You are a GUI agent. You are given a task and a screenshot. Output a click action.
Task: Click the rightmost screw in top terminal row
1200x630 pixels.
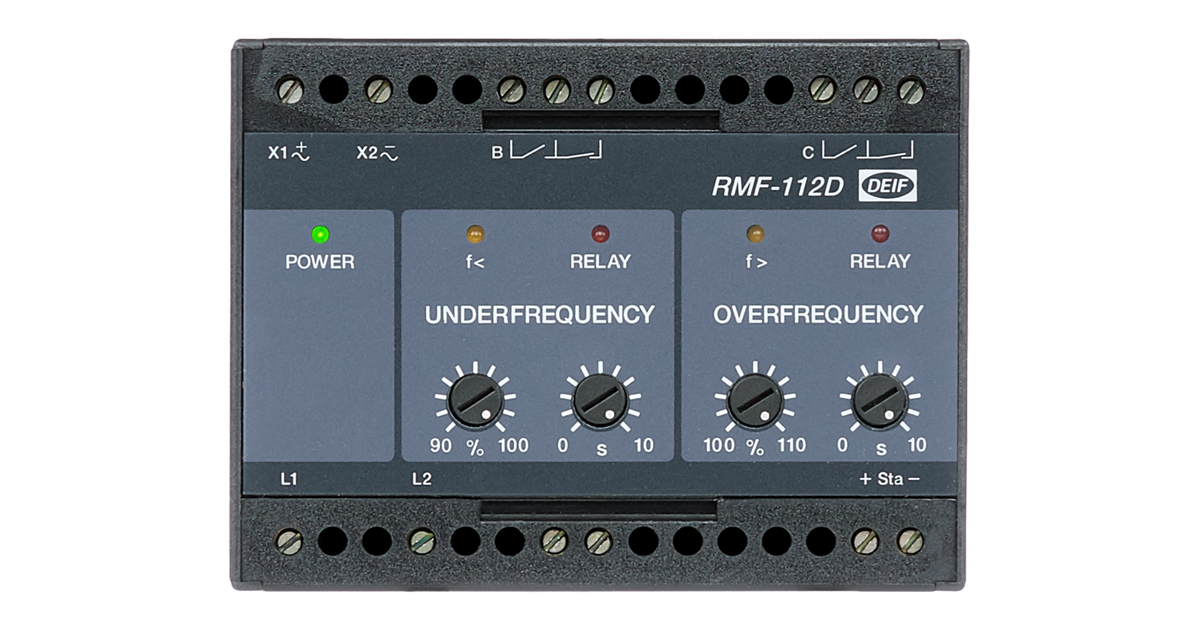[911, 90]
